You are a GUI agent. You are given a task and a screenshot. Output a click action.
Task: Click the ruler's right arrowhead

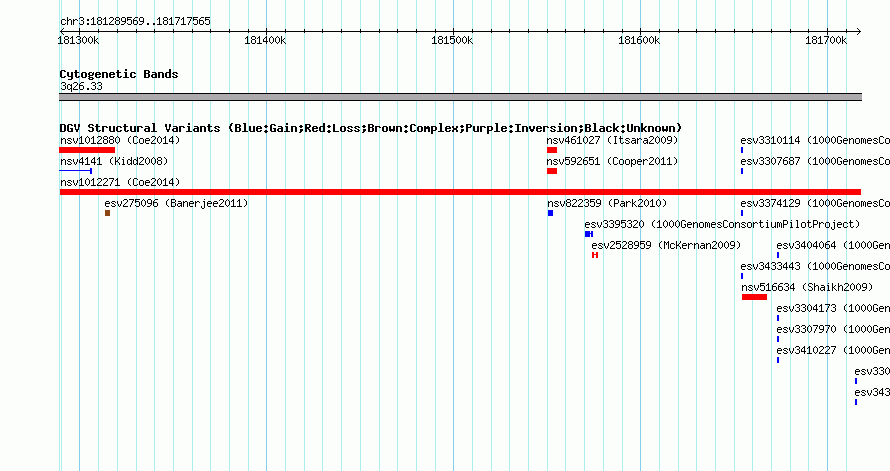click(x=858, y=32)
